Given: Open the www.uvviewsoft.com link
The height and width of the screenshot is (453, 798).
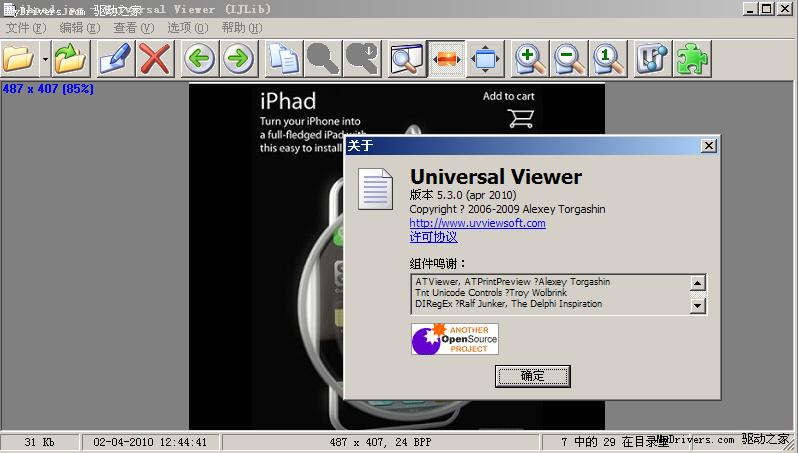Looking at the screenshot, I should [477, 223].
